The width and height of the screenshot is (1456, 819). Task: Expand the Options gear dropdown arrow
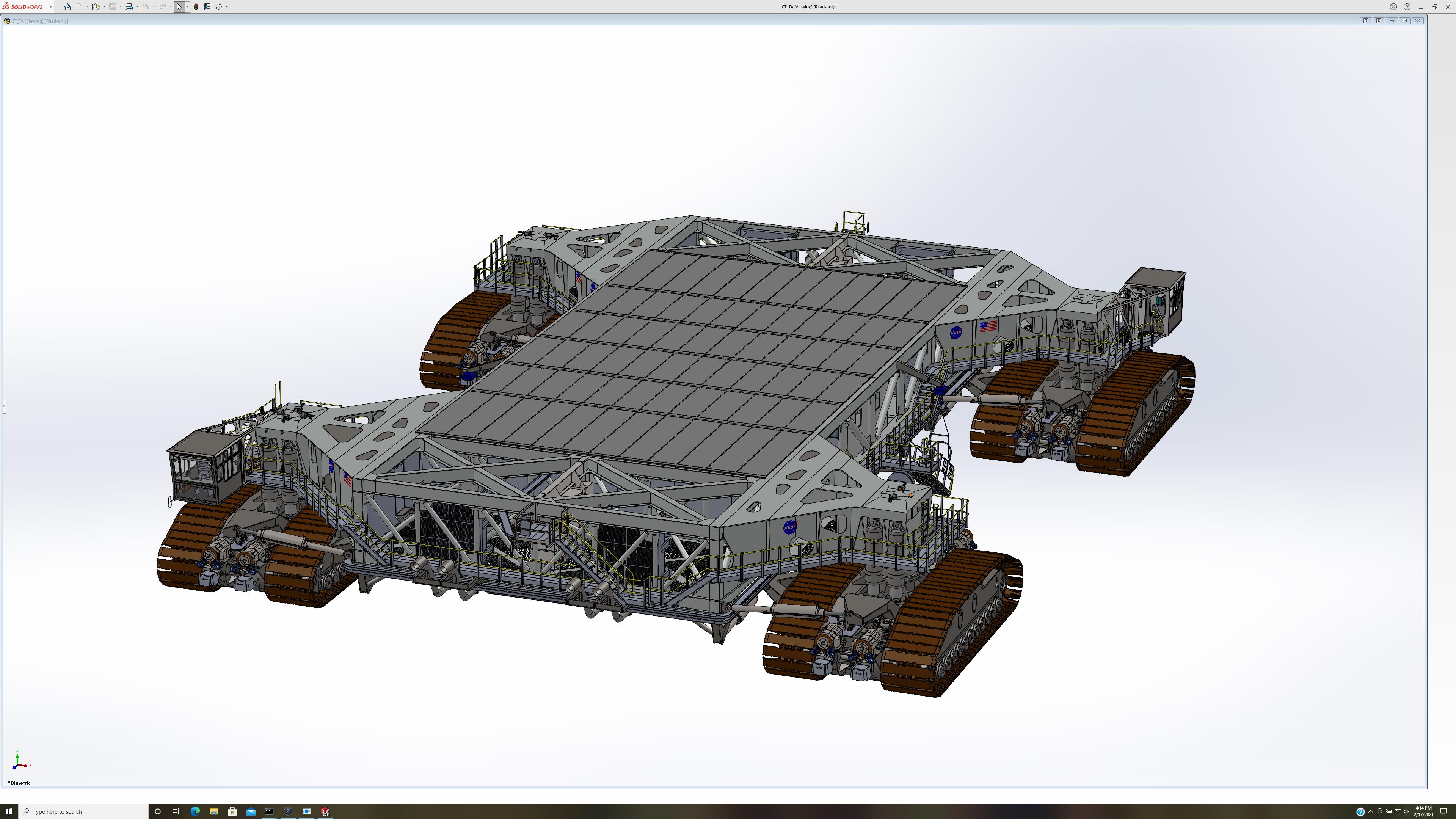coord(227,7)
